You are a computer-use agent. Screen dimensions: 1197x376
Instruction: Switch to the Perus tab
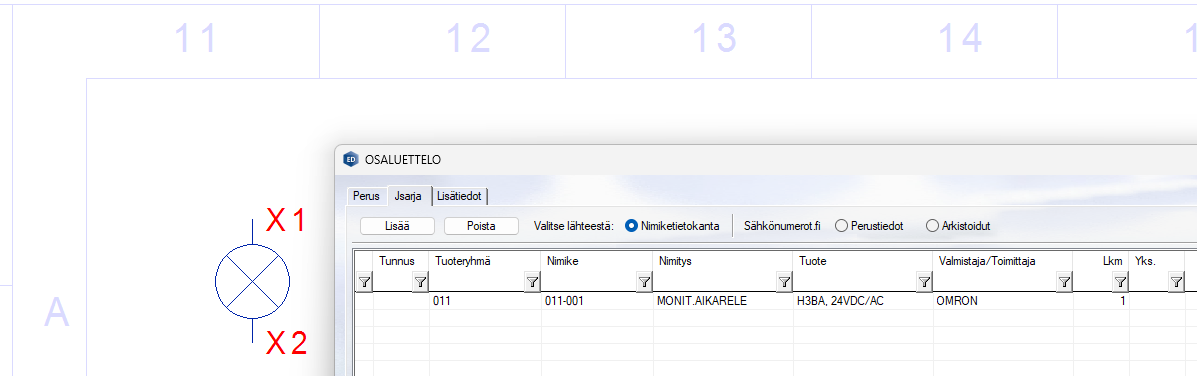coord(366,196)
